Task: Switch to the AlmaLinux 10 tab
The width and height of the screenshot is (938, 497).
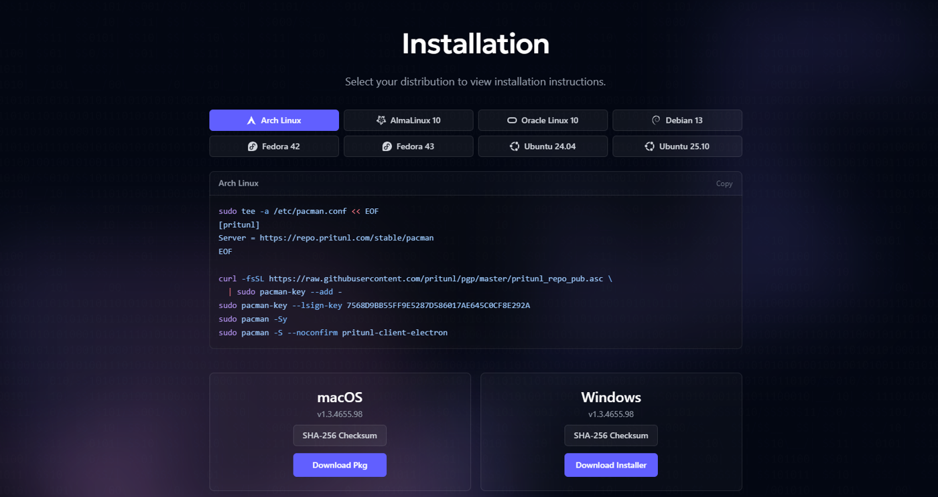Action: pyautogui.click(x=409, y=120)
